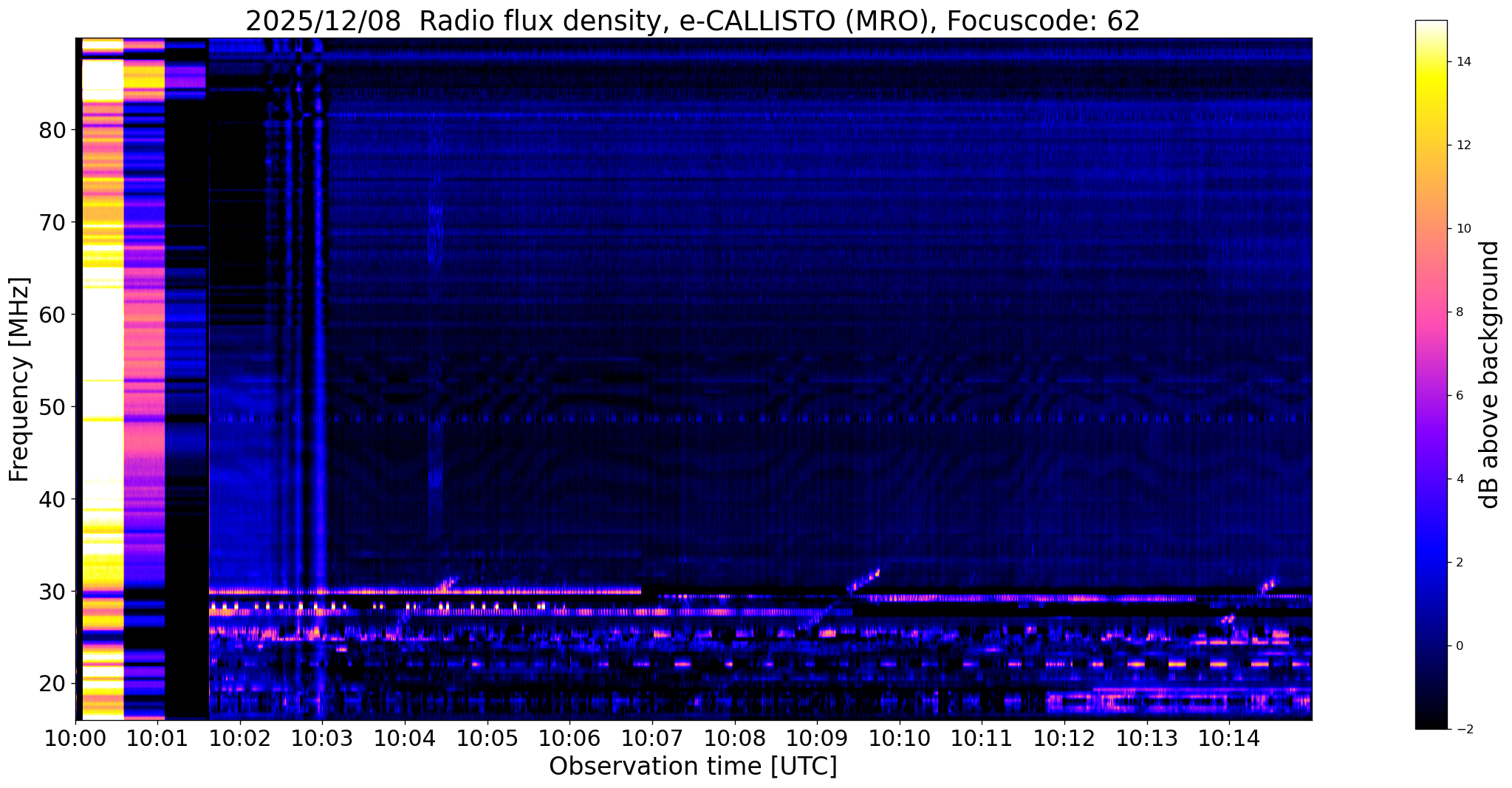Click the 10:02 time tick label
Image resolution: width=1512 pixels, height=788 pixels.
click(x=241, y=738)
